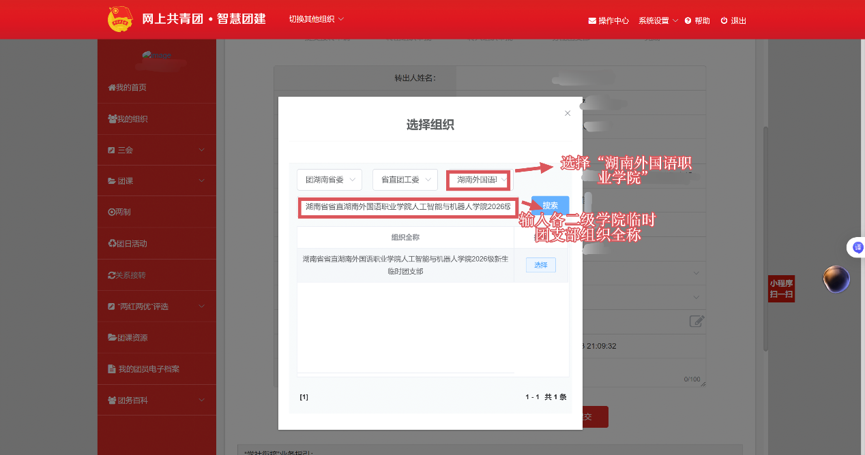Click the 网上共青团·智慧团建 site title
Image resolution: width=865 pixels, height=455 pixels.
coord(204,19)
